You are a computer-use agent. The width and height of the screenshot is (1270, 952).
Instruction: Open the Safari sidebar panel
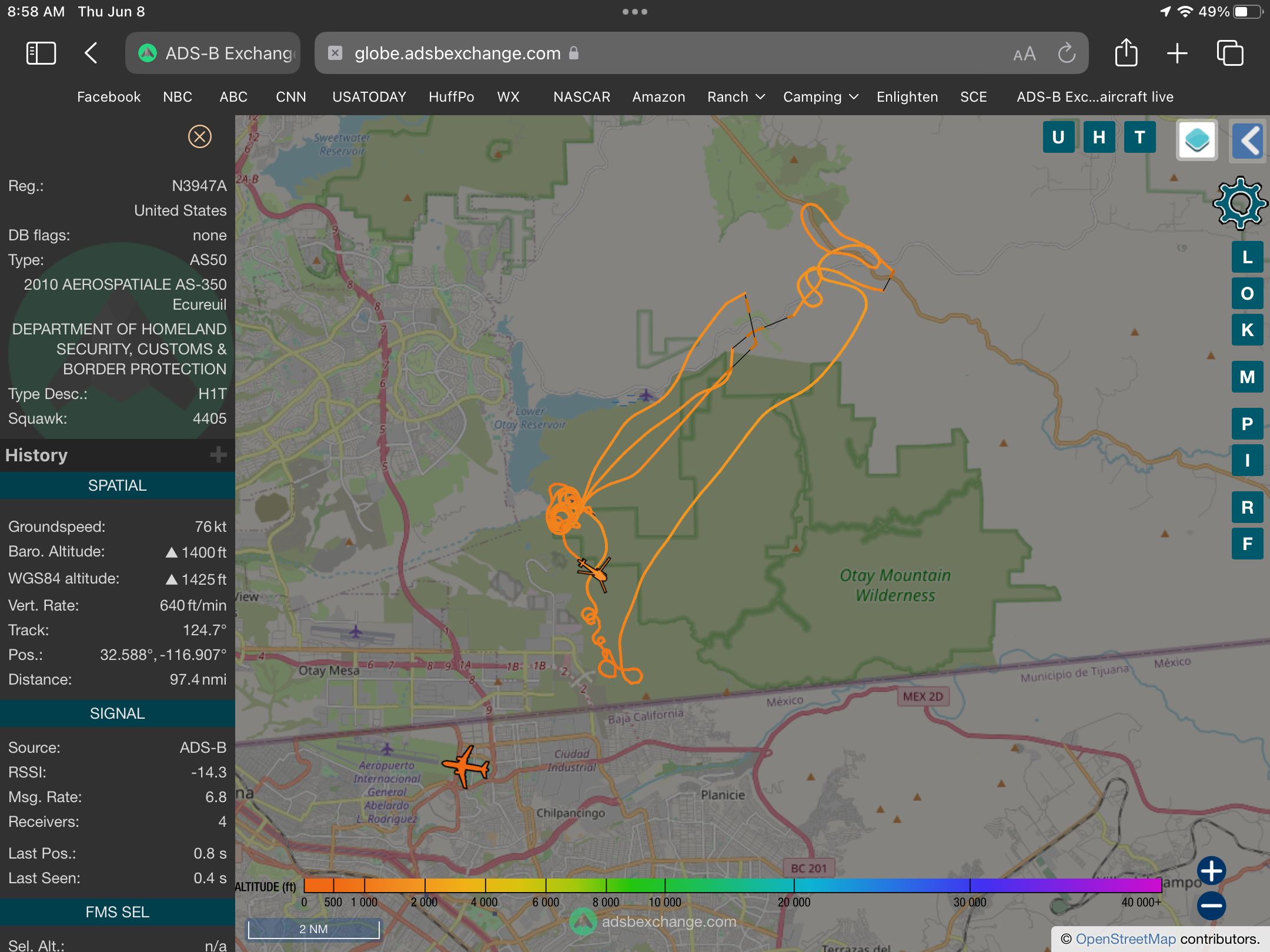pos(41,53)
